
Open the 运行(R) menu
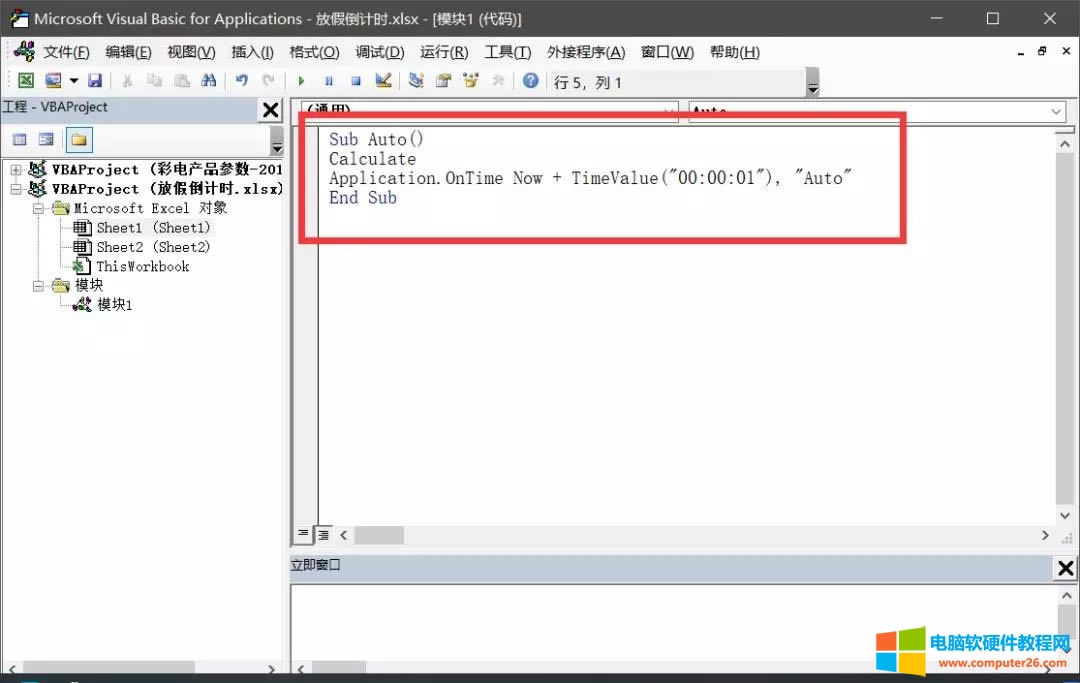[443, 52]
